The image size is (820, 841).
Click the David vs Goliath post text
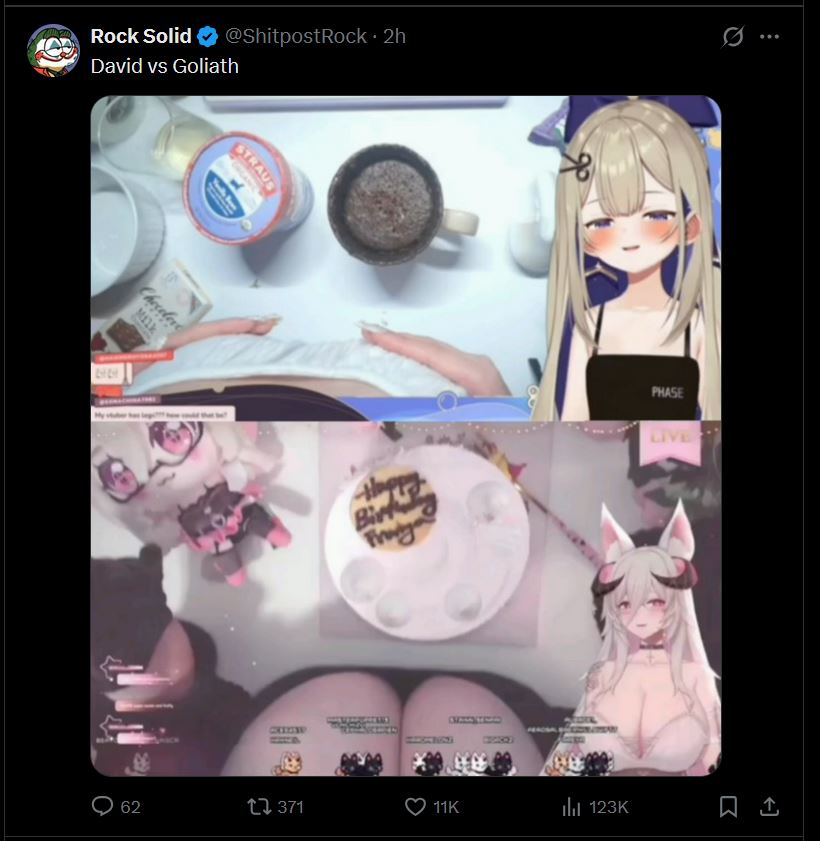(x=165, y=66)
